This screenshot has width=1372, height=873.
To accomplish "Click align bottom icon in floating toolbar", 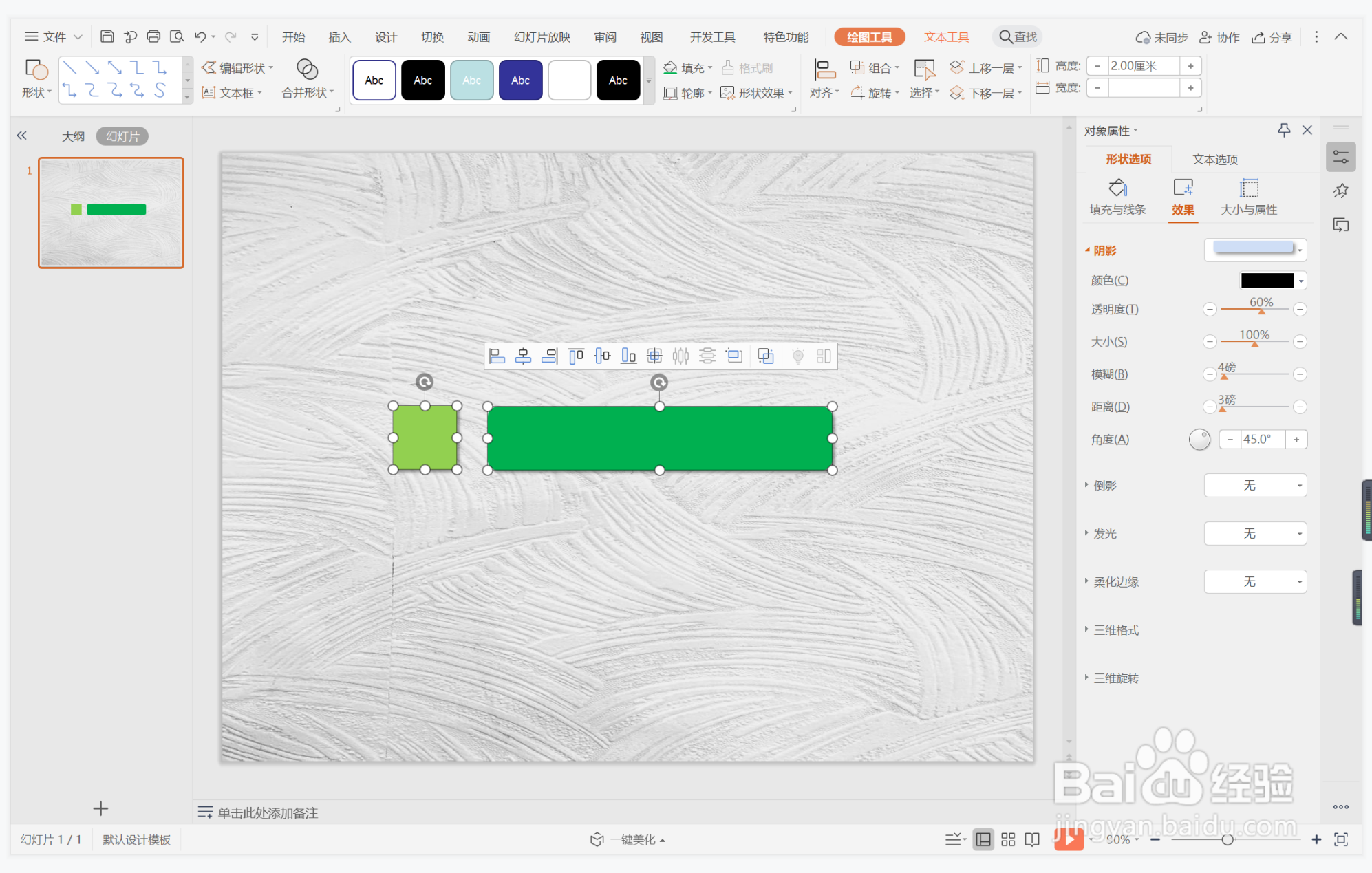I will point(628,356).
